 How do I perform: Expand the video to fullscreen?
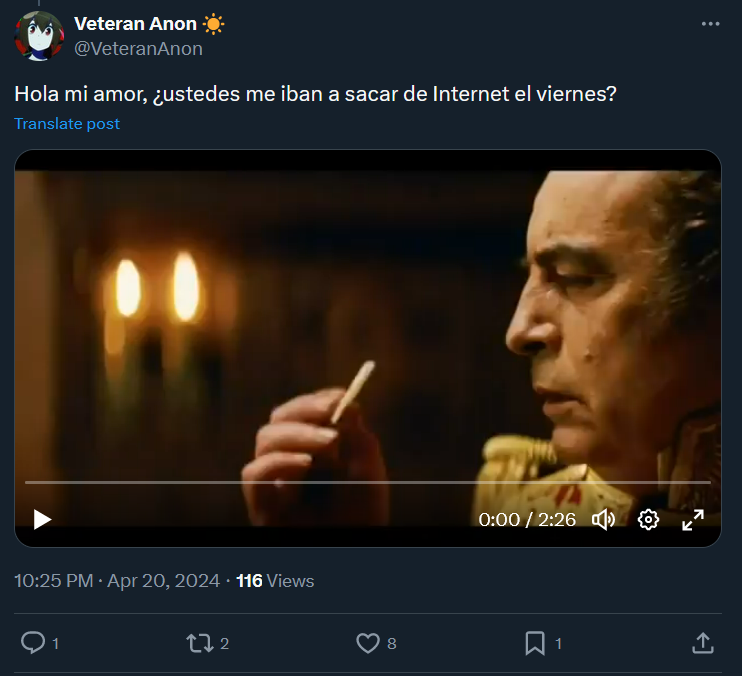(693, 519)
